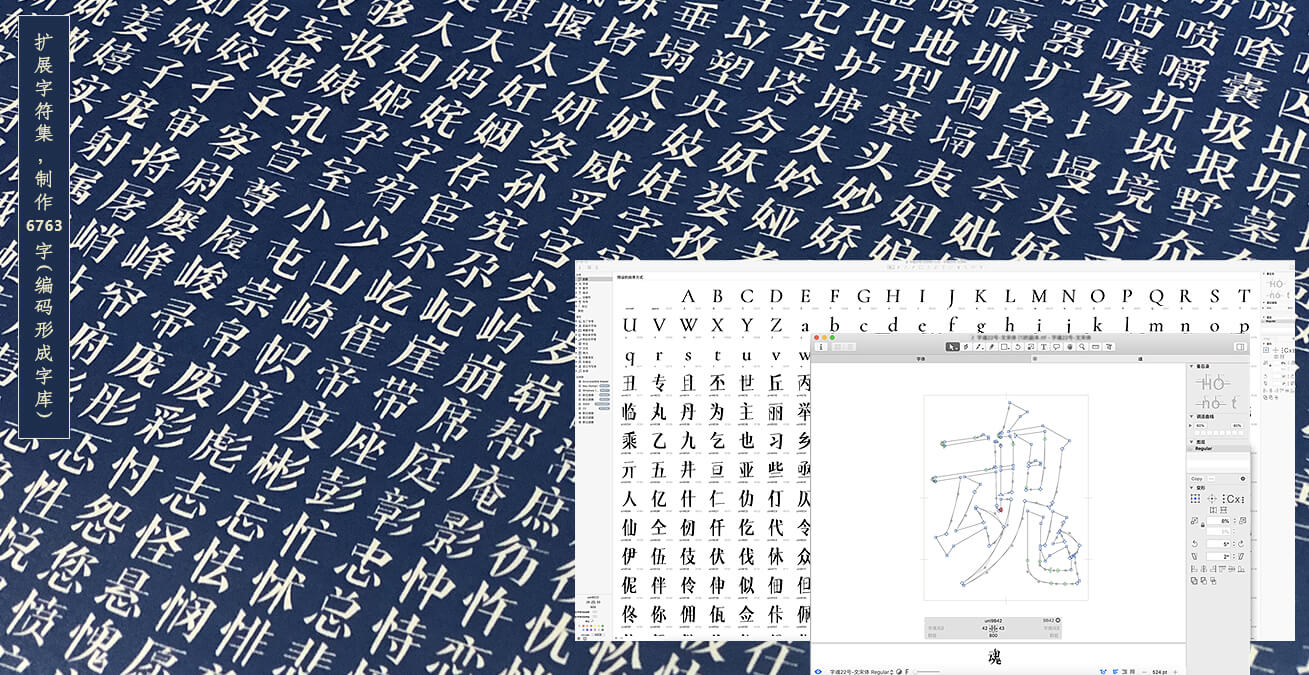1309x675 pixels.
Task: Select glyph G in the font view
Action: (x=863, y=296)
